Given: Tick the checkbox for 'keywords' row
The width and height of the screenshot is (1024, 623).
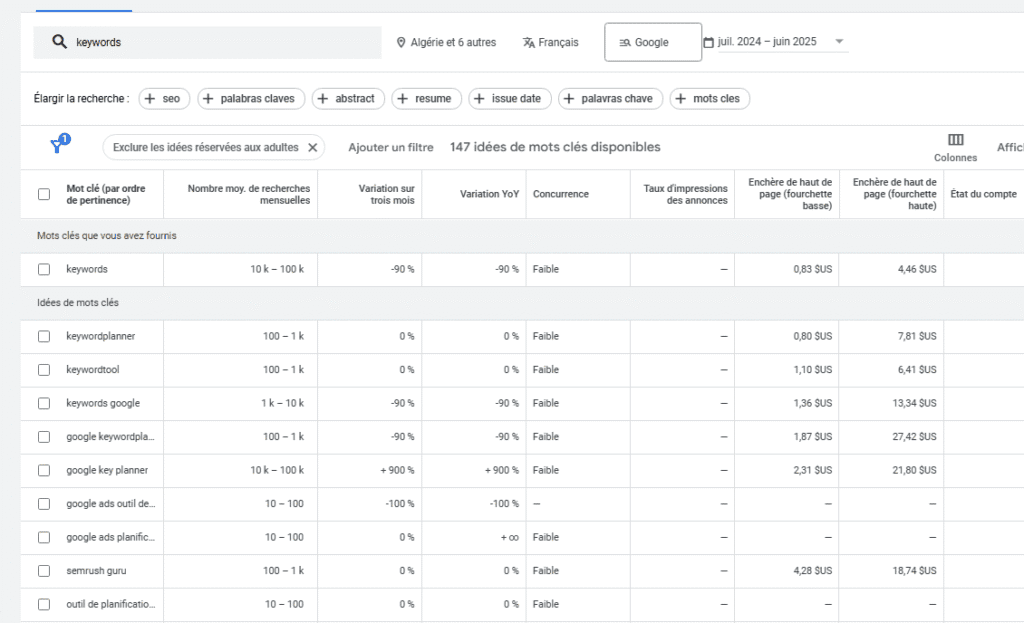Looking at the screenshot, I should 44,269.
